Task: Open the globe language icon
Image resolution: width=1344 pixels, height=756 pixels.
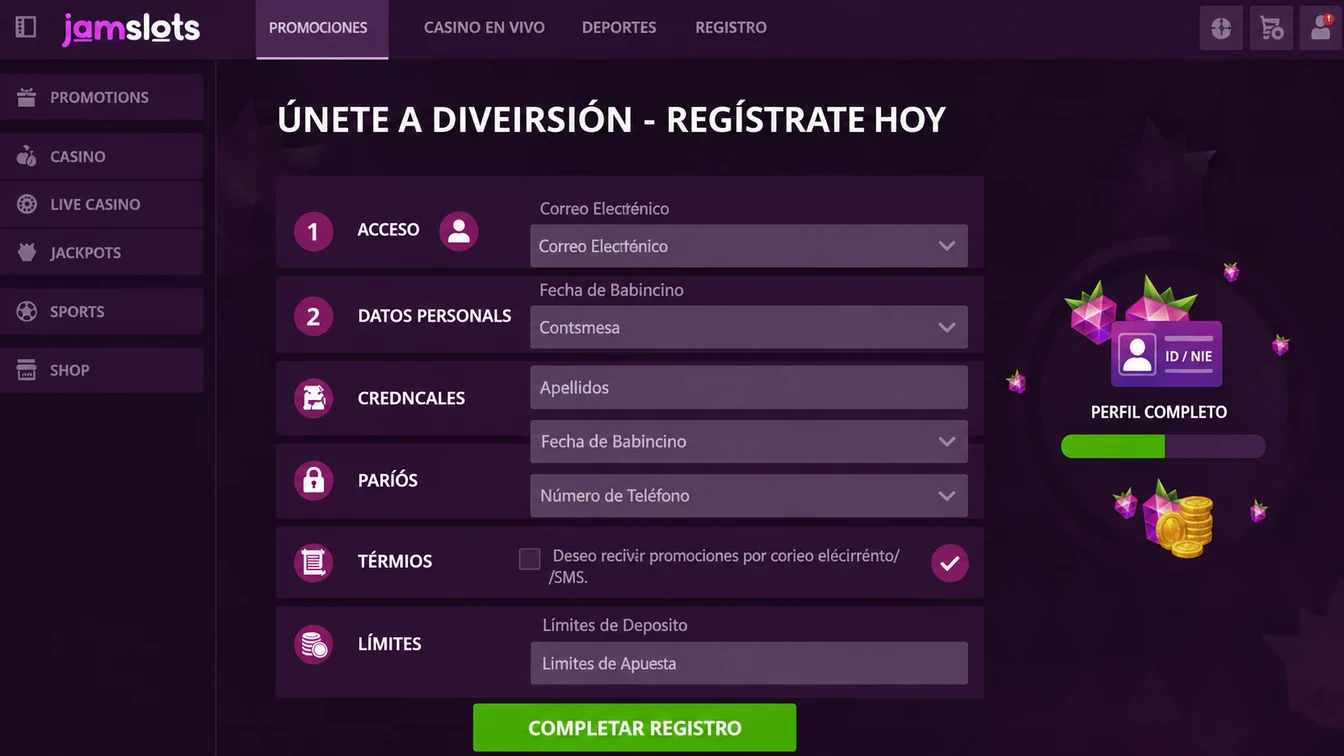Action: (1221, 28)
